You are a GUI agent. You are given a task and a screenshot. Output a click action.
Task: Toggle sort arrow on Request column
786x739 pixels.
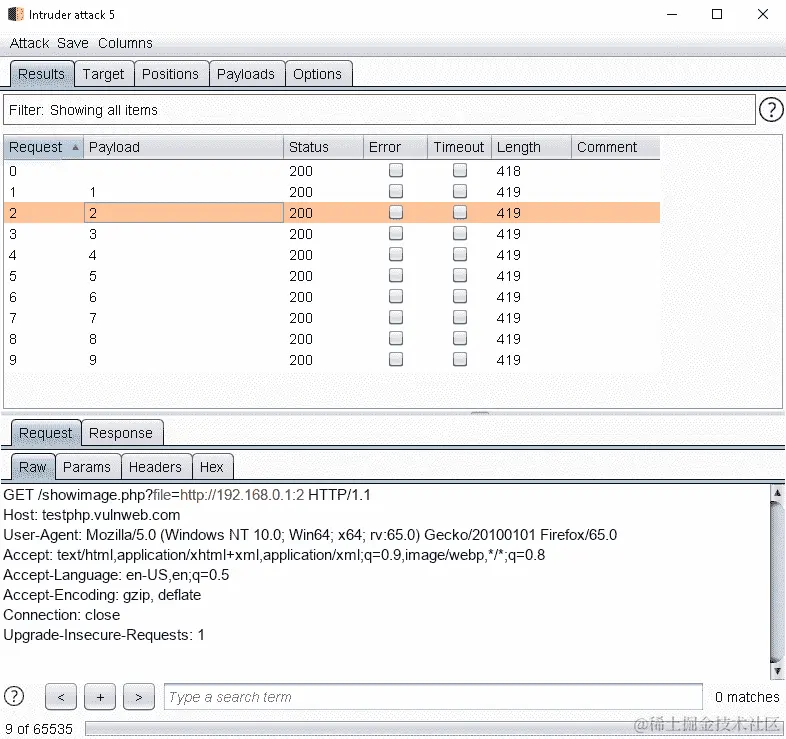click(75, 147)
